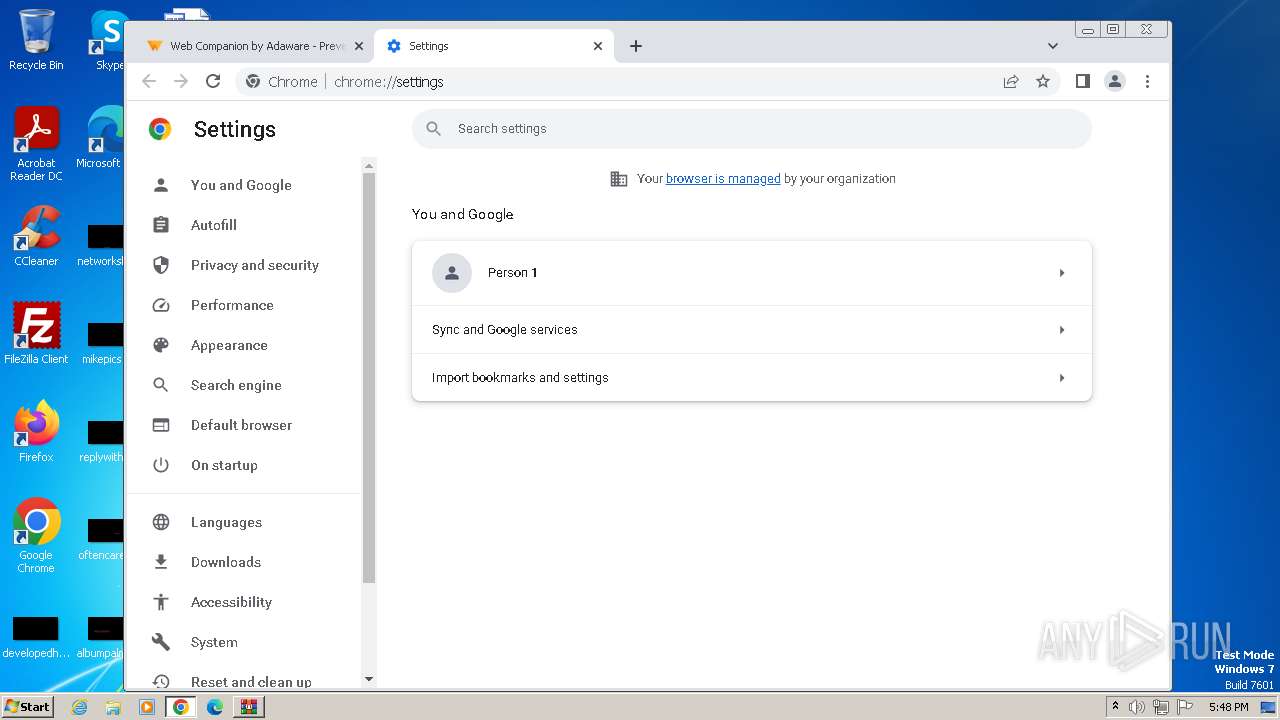Image resolution: width=1280 pixels, height=720 pixels.
Task: Open Default browser settings
Action: 241,425
